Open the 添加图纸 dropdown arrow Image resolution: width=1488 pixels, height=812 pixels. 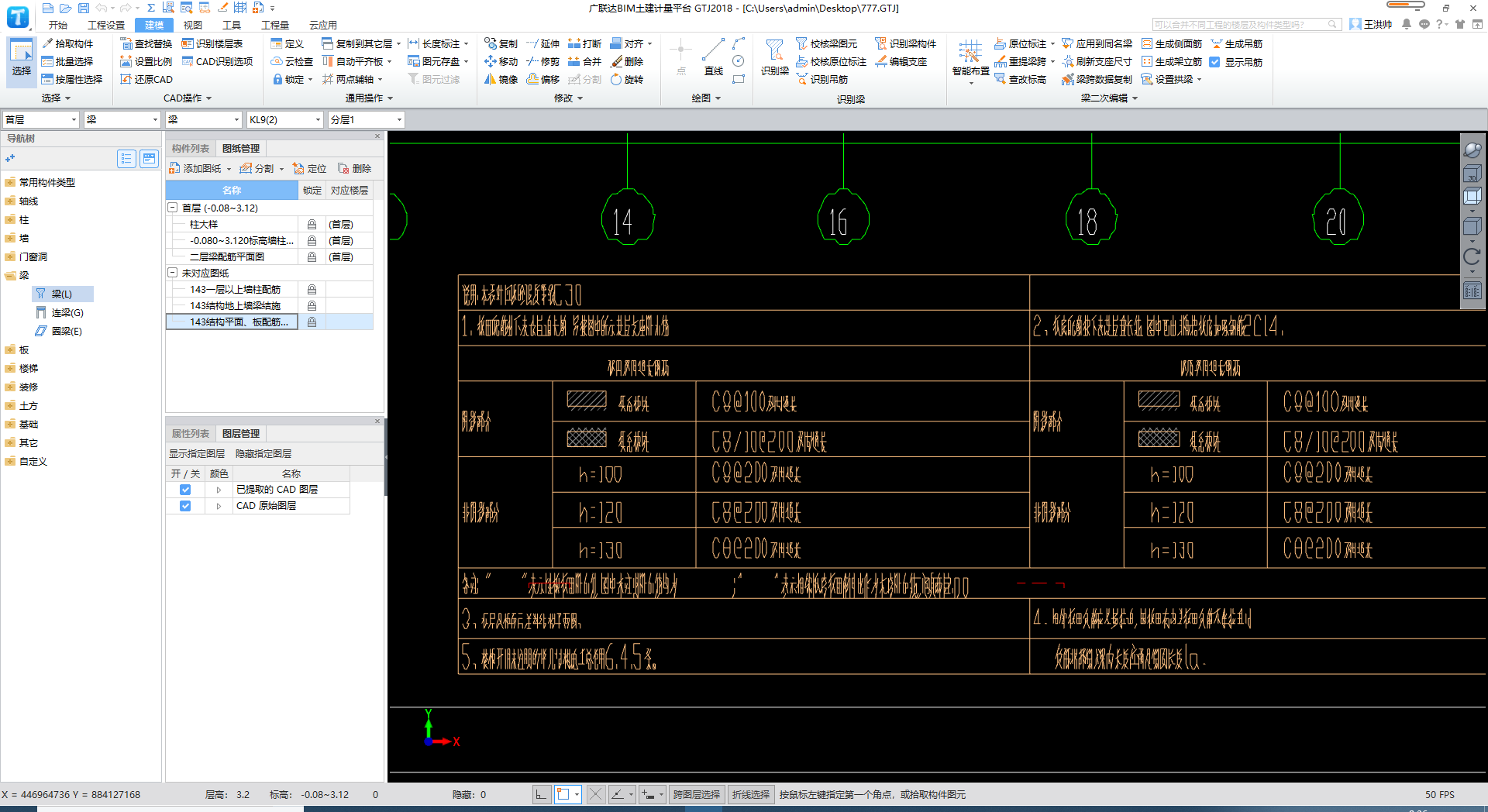pos(229,169)
